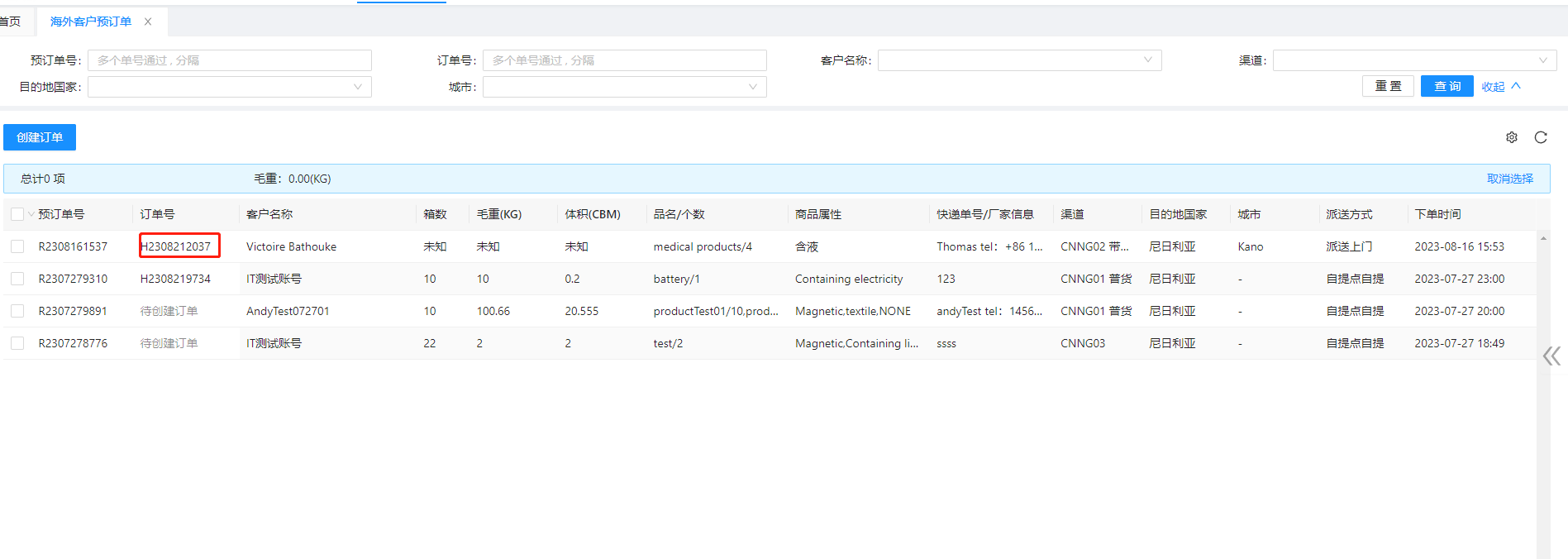Tick the checkbox for R2307278776
Screen dimensions: 1568x559
[x=17, y=343]
